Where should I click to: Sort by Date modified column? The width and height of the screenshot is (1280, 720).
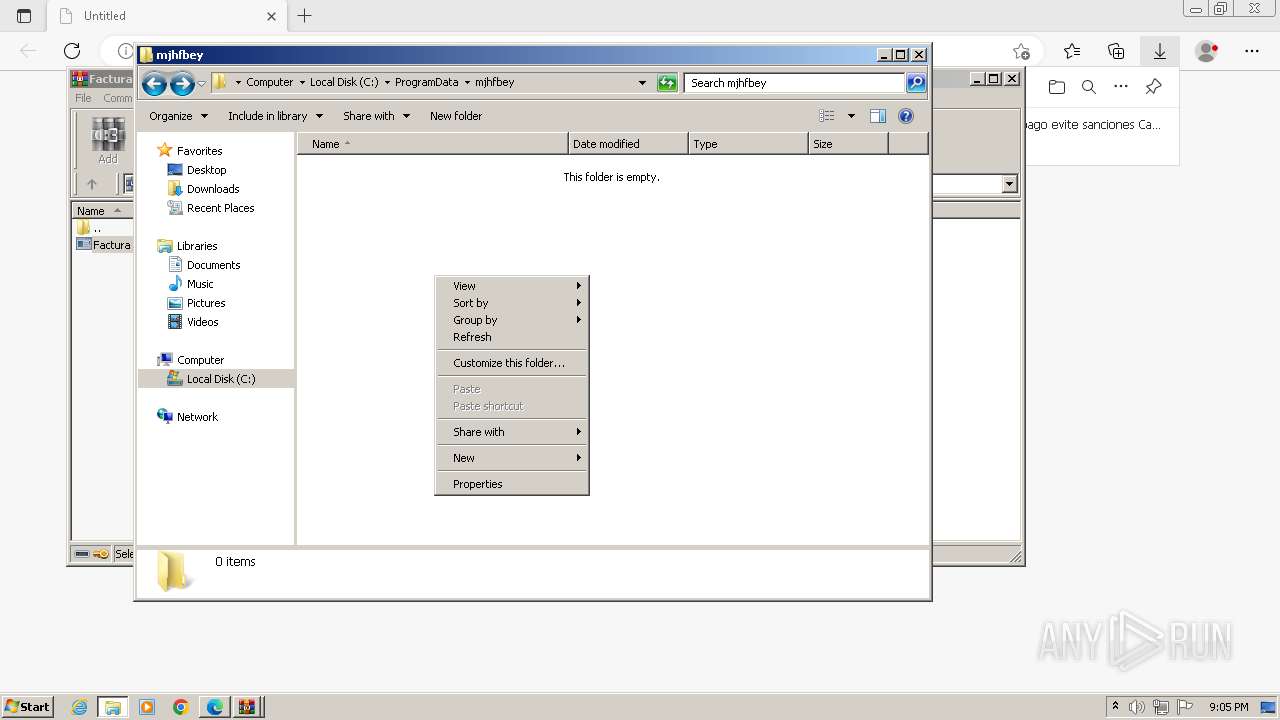(628, 144)
